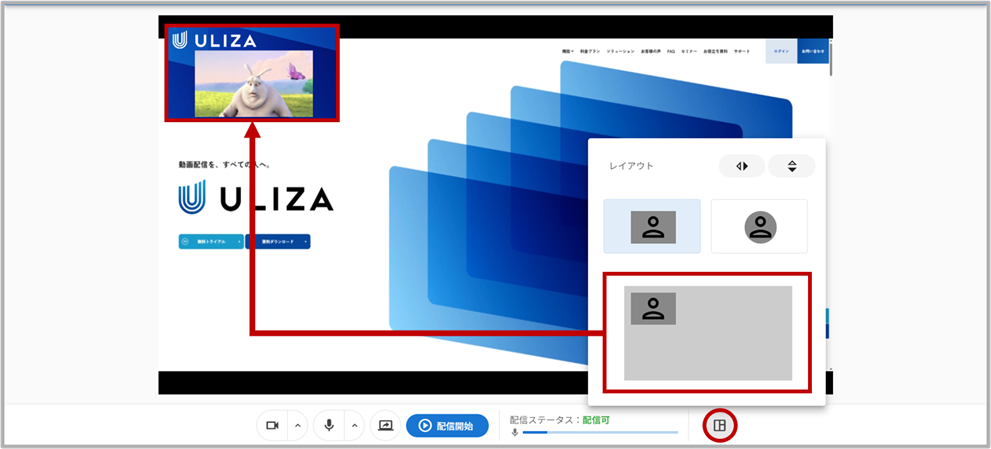This screenshot has height=449, width=991.
Task: Expand the camera options chevron
Action: (298, 426)
